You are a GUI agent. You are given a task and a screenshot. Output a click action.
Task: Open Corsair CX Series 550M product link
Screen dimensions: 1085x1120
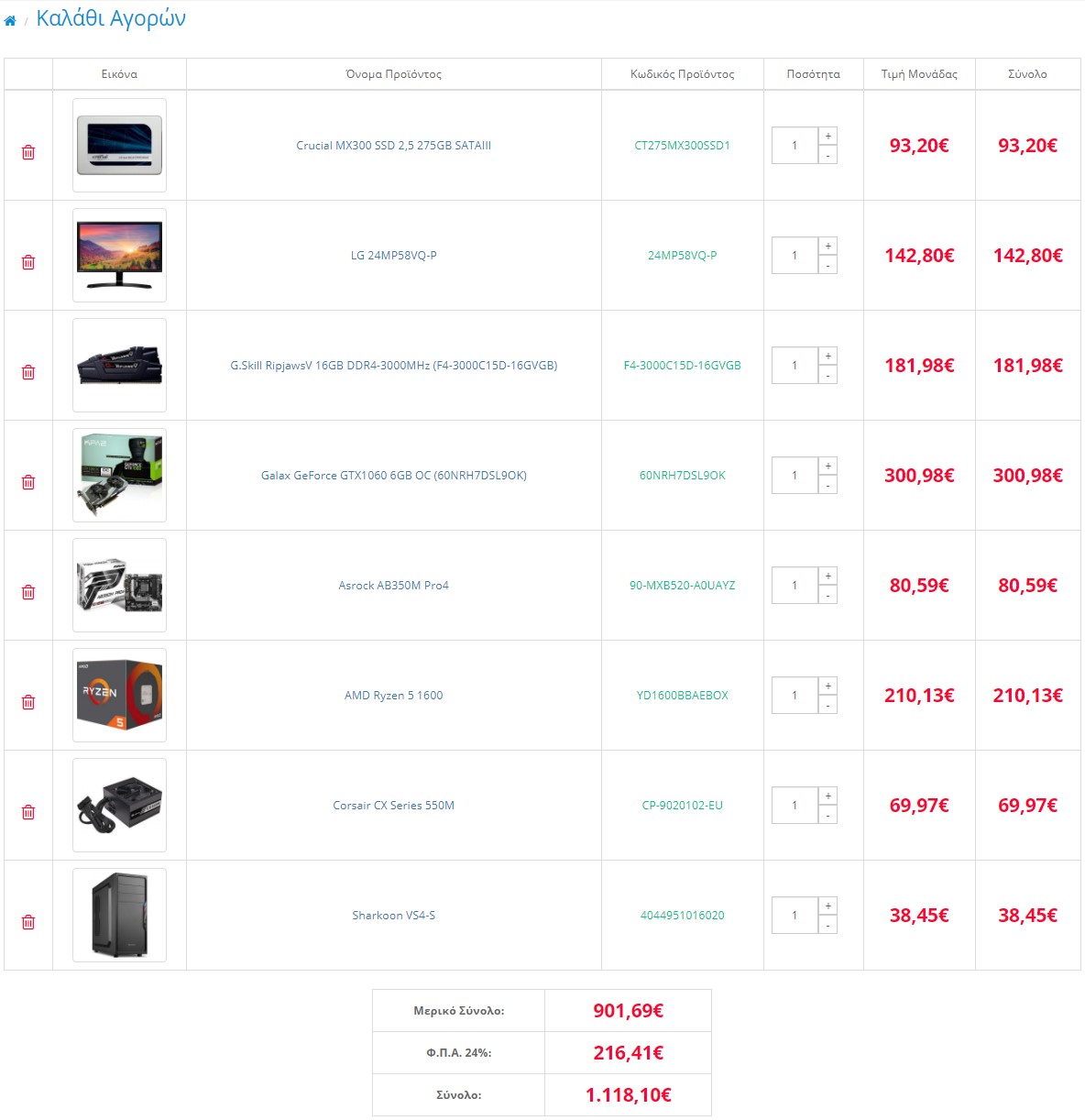point(394,806)
